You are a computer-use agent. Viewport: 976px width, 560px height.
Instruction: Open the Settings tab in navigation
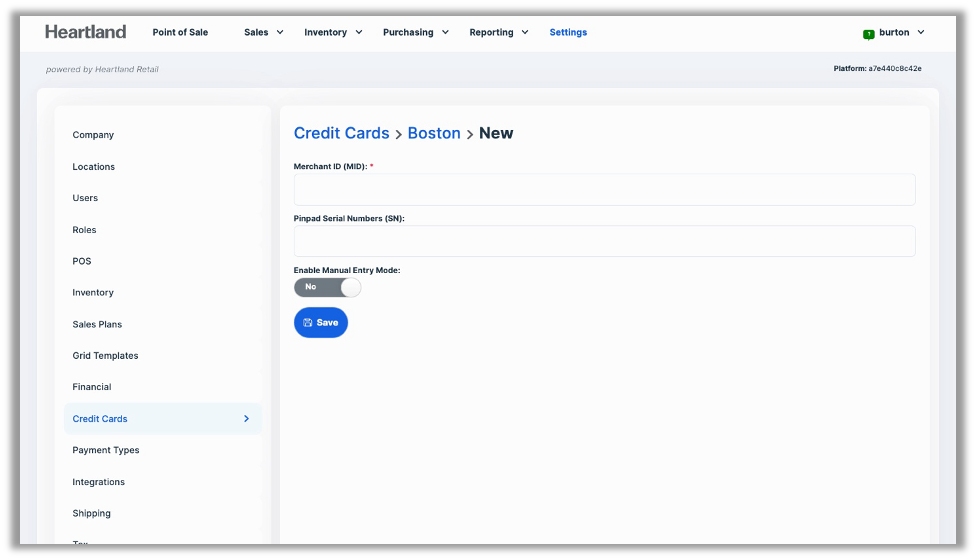click(x=568, y=32)
